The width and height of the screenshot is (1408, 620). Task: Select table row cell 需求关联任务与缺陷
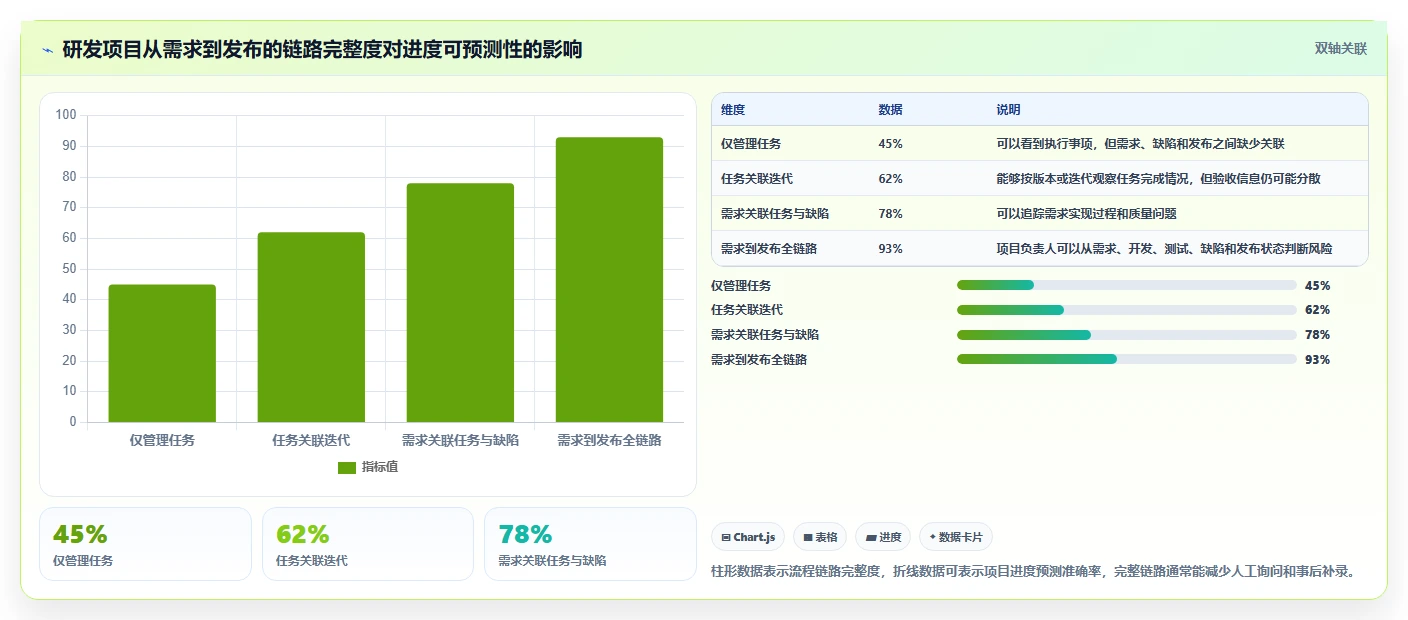coord(775,214)
